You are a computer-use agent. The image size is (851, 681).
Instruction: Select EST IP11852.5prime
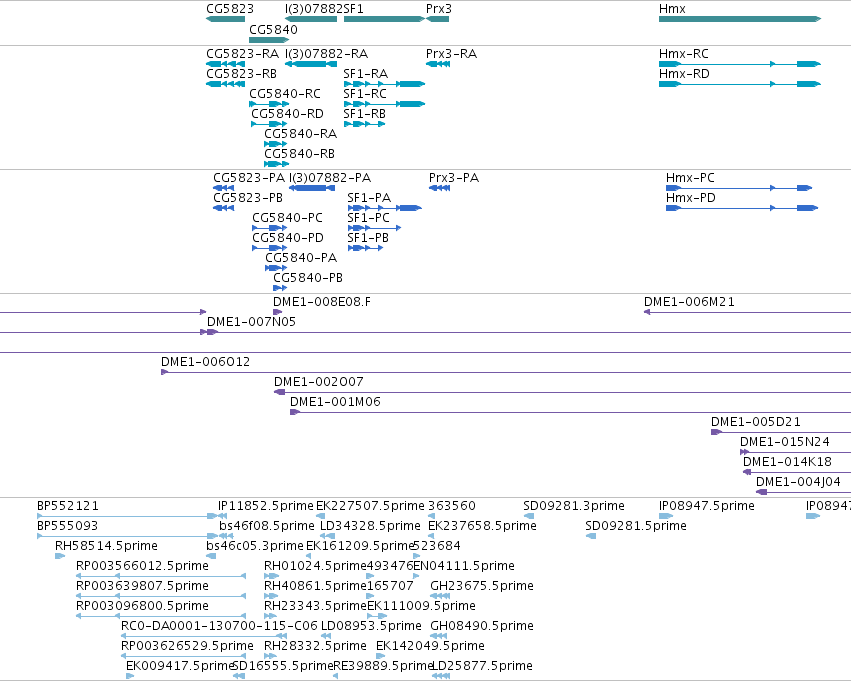[x=223, y=516]
